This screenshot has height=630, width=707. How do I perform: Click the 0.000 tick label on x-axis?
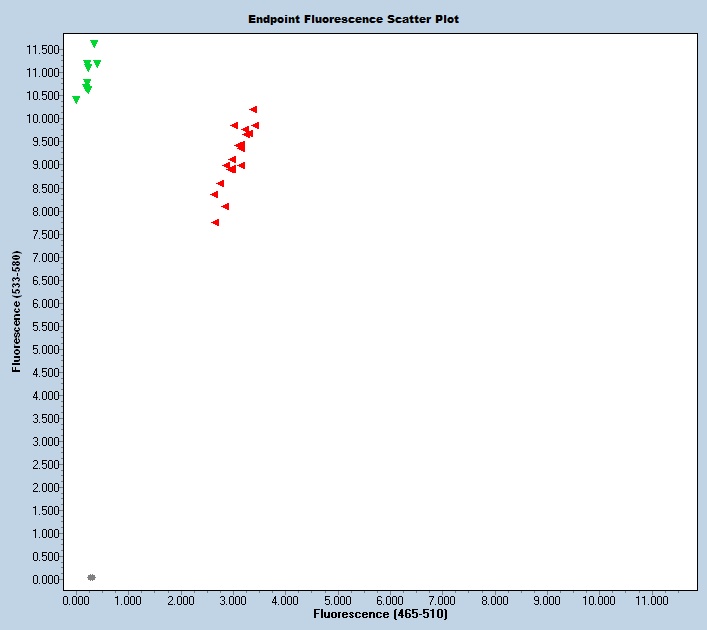(76, 601)
